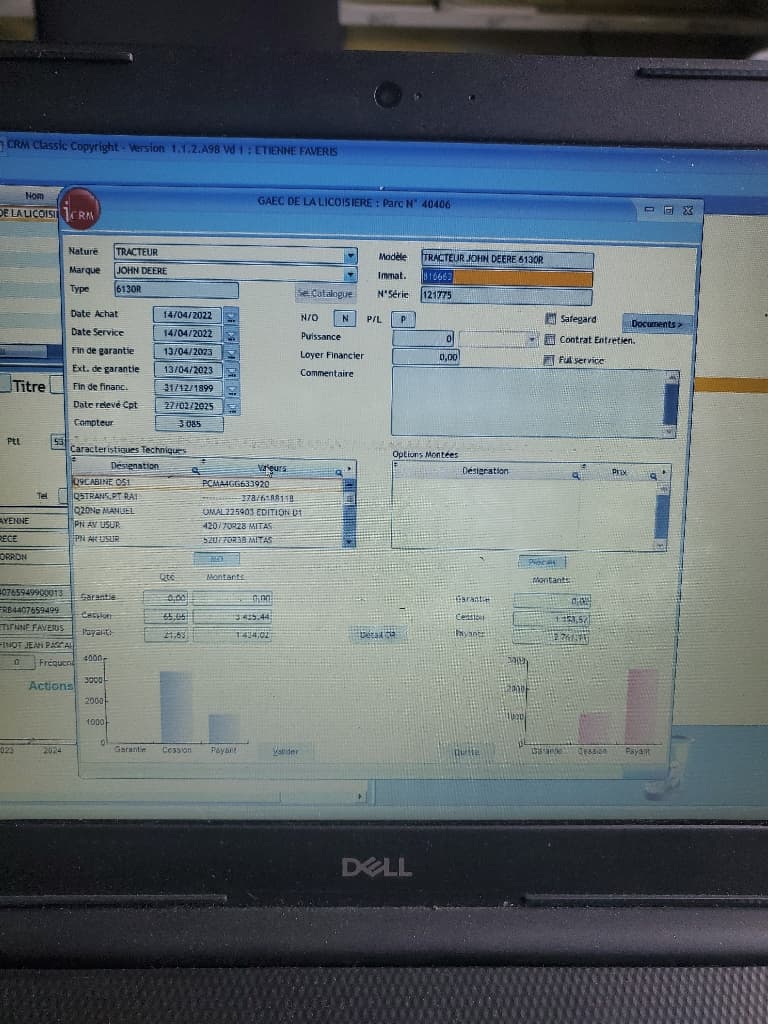The image size is (768, 1024).
Task: Open calendar picker for Ext. de garantie
Action: pyautogui.click(x=232, y=371)
